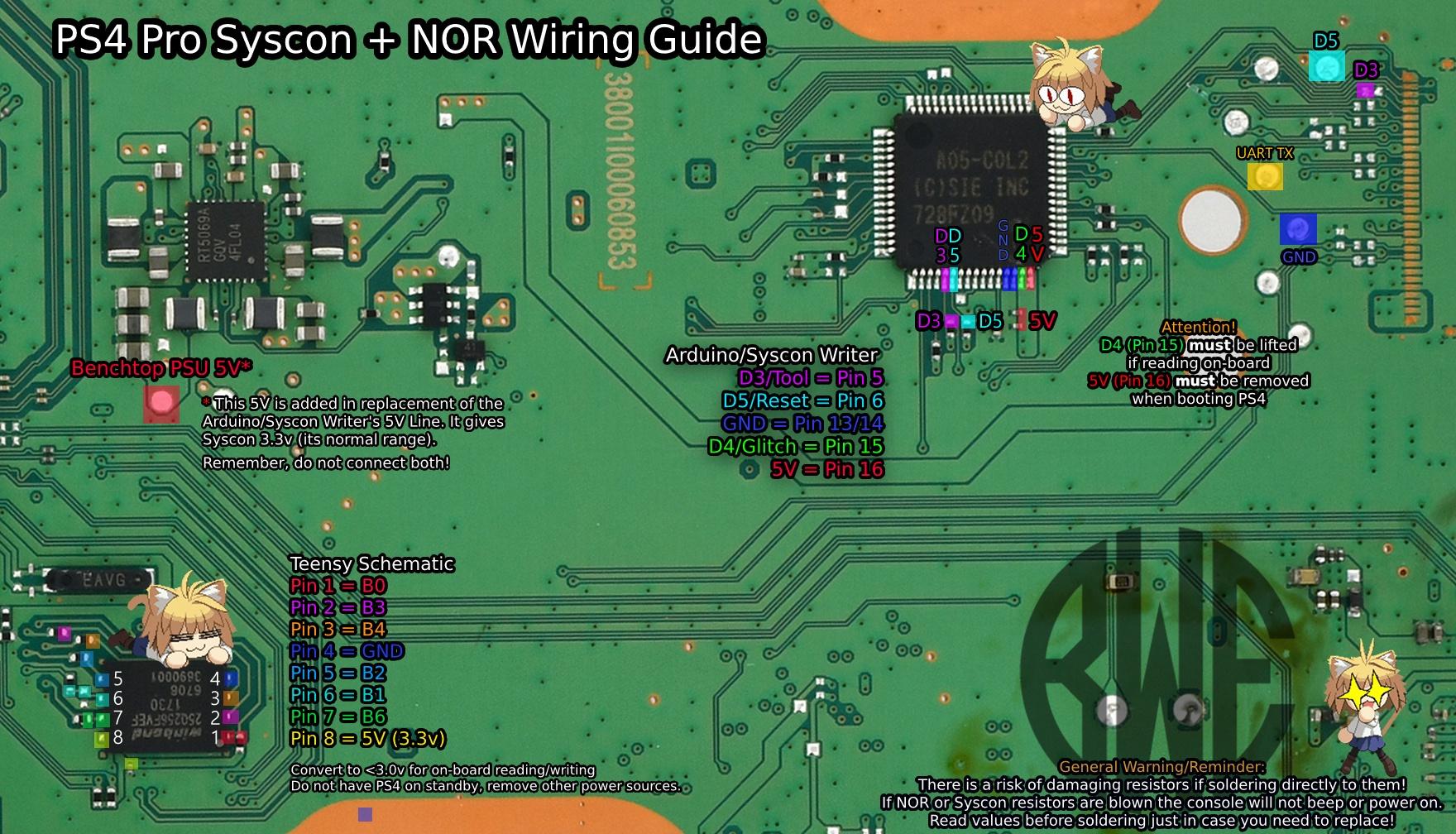
Task: Select the 'Pin 3 = B4' line
Action: 338,630
